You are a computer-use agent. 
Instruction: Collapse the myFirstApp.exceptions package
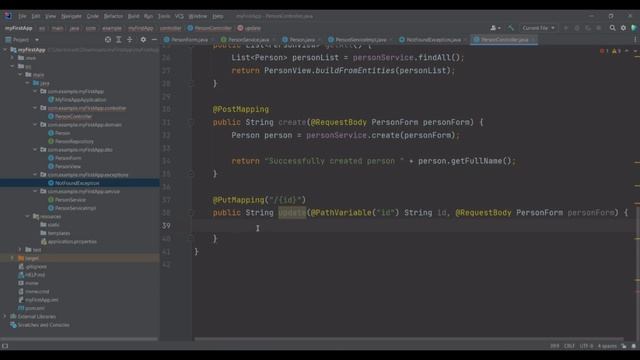35,175
